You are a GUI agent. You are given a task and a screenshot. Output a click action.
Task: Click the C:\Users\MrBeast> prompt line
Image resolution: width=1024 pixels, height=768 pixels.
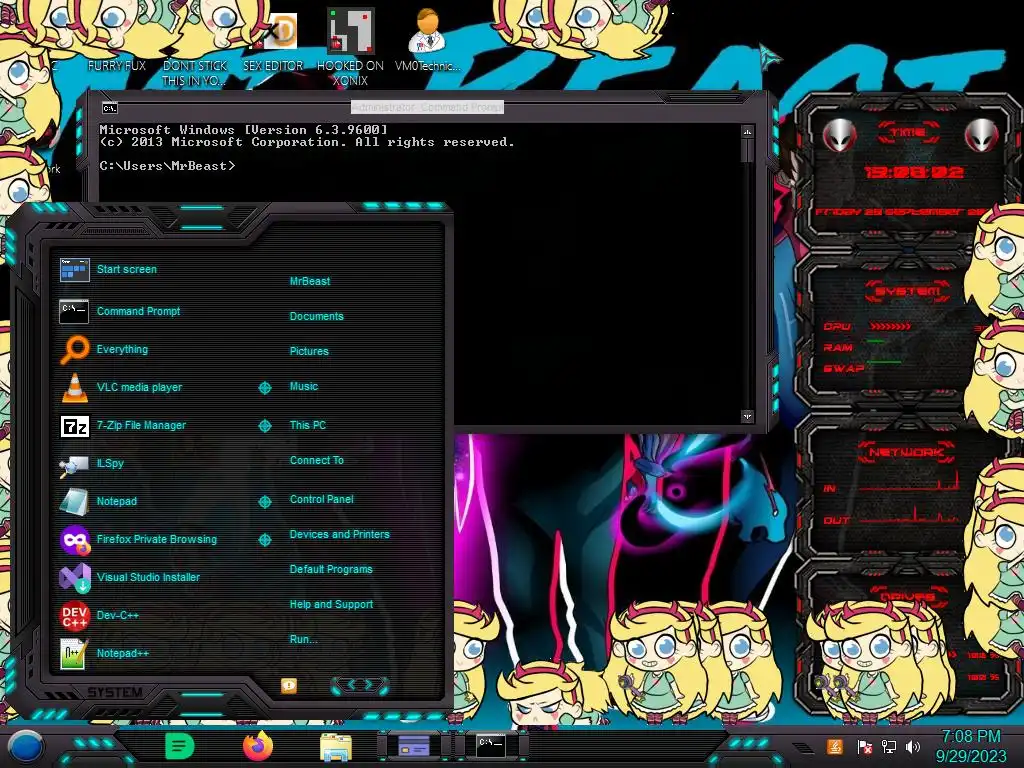[x=167, y=166]
